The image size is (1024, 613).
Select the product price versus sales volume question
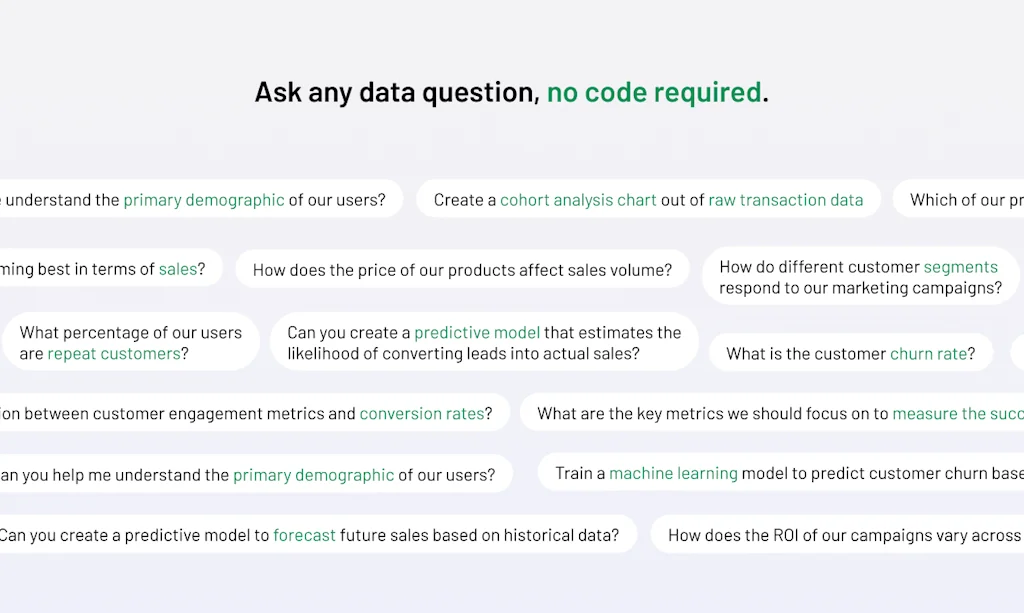point(462,268)
